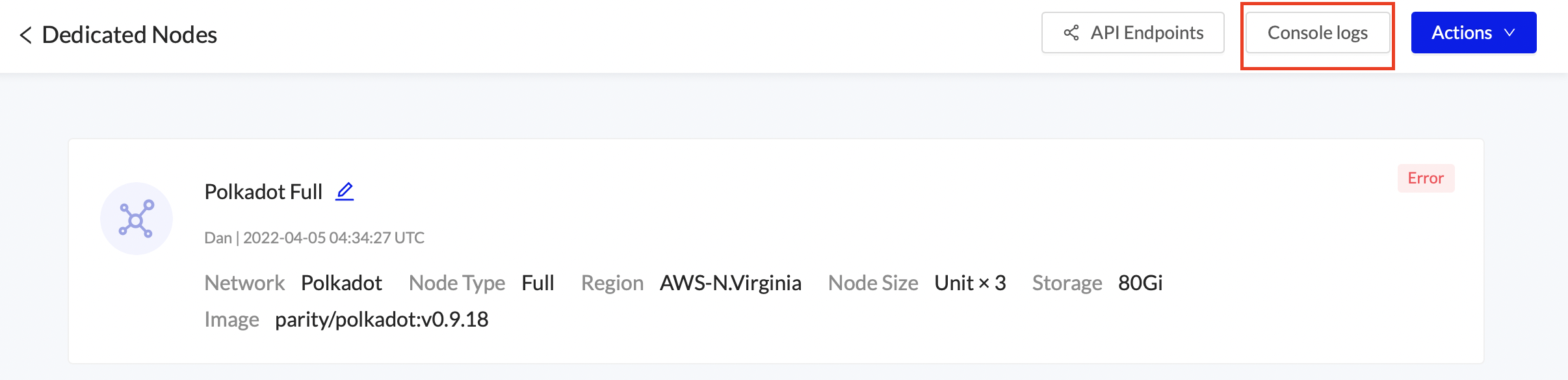The image size is (1568, 380).
Task: Click the Node Type value Full
Action: tap(538, 283)
